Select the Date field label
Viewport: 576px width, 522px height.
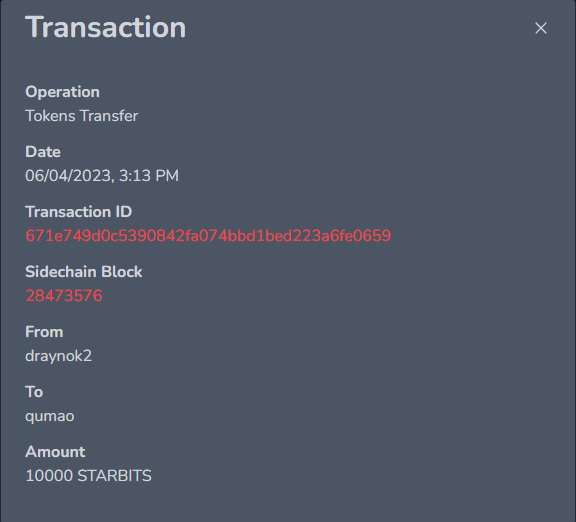click(x=43, y=152)
